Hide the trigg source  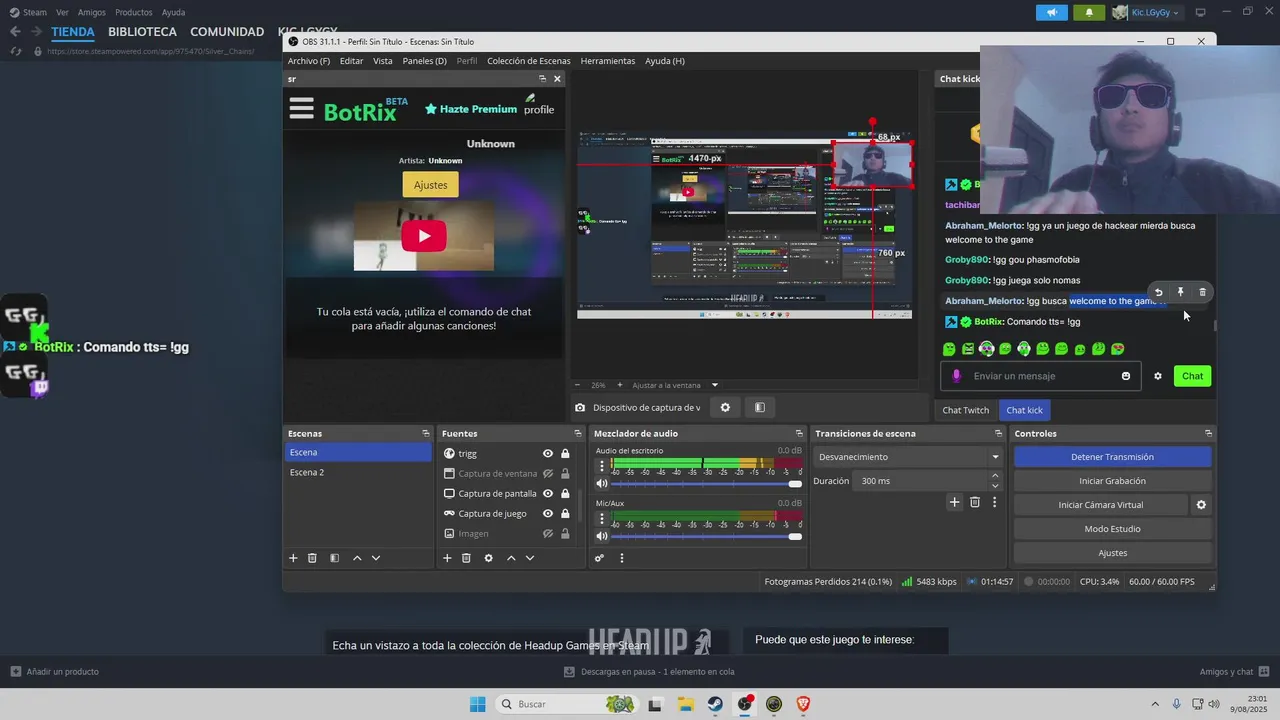click(548, 454)
